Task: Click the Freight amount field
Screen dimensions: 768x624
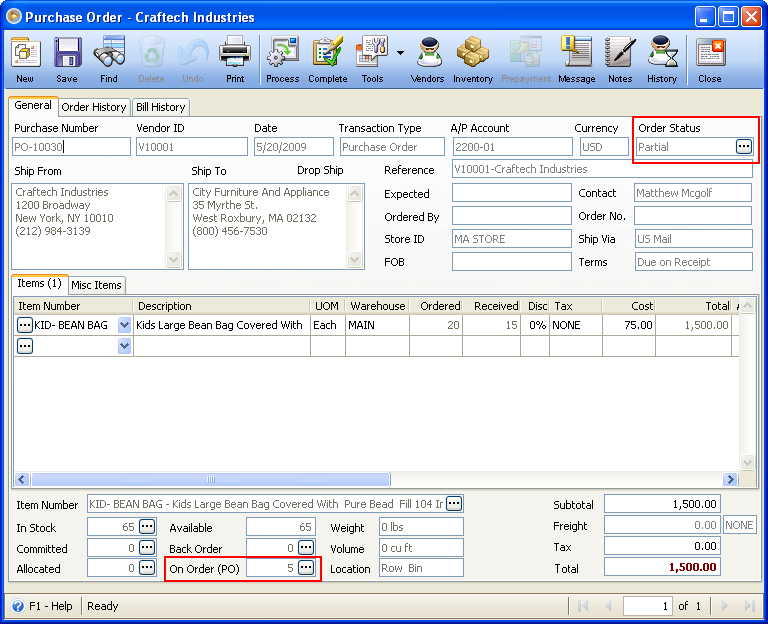Action: 662,525
